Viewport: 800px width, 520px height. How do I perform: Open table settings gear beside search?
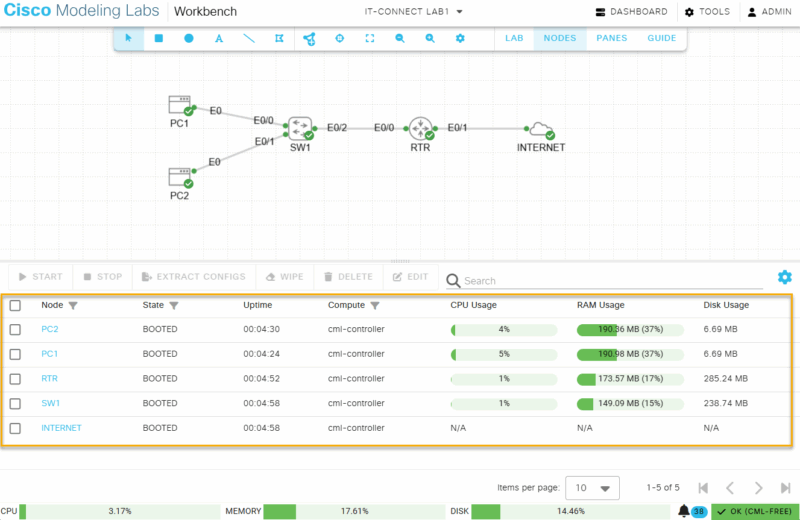coord(784,277)
